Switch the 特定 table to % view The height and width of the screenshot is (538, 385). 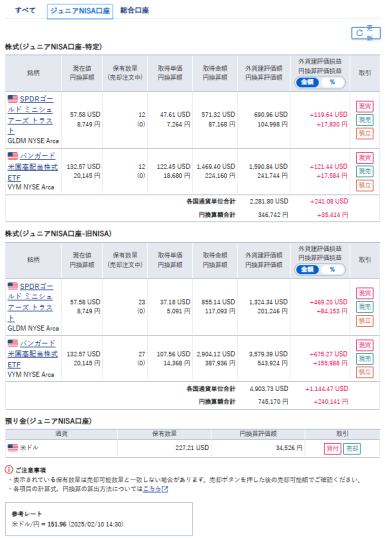[332, 82]
